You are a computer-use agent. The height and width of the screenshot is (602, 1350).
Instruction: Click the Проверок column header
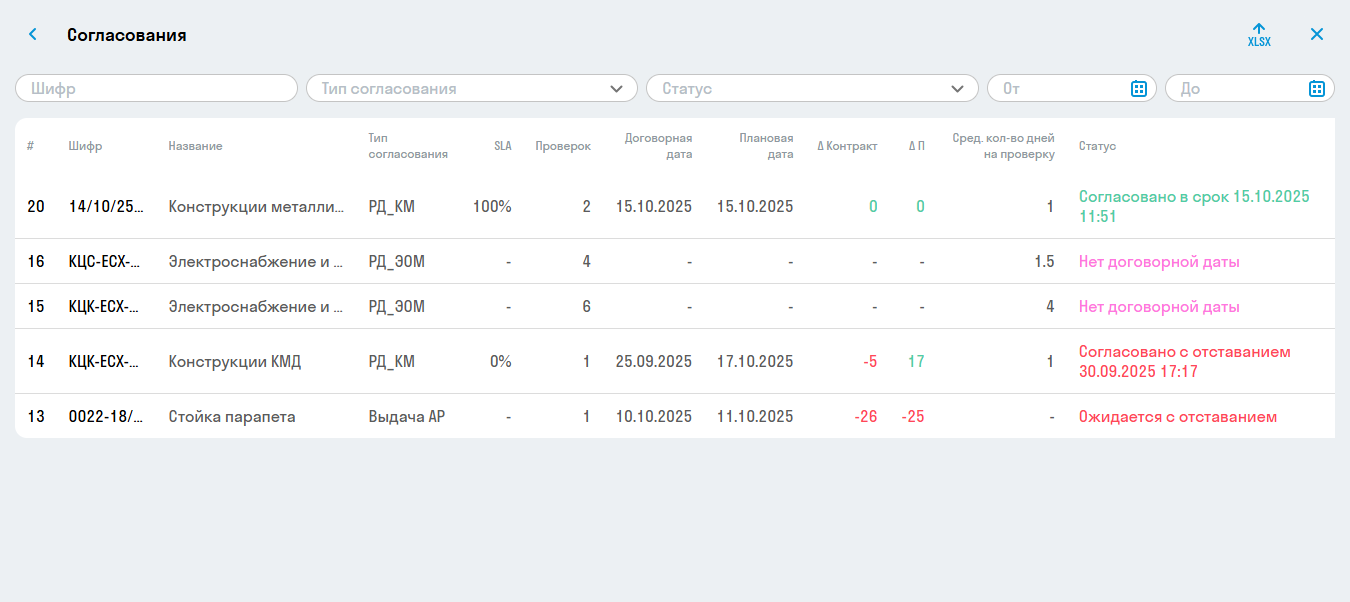tap(562, 146)
